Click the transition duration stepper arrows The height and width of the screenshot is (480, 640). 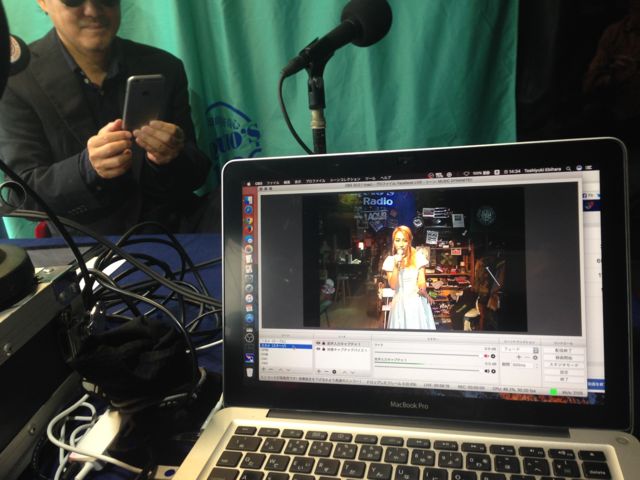pyautogui.click(x=537, y=365)
